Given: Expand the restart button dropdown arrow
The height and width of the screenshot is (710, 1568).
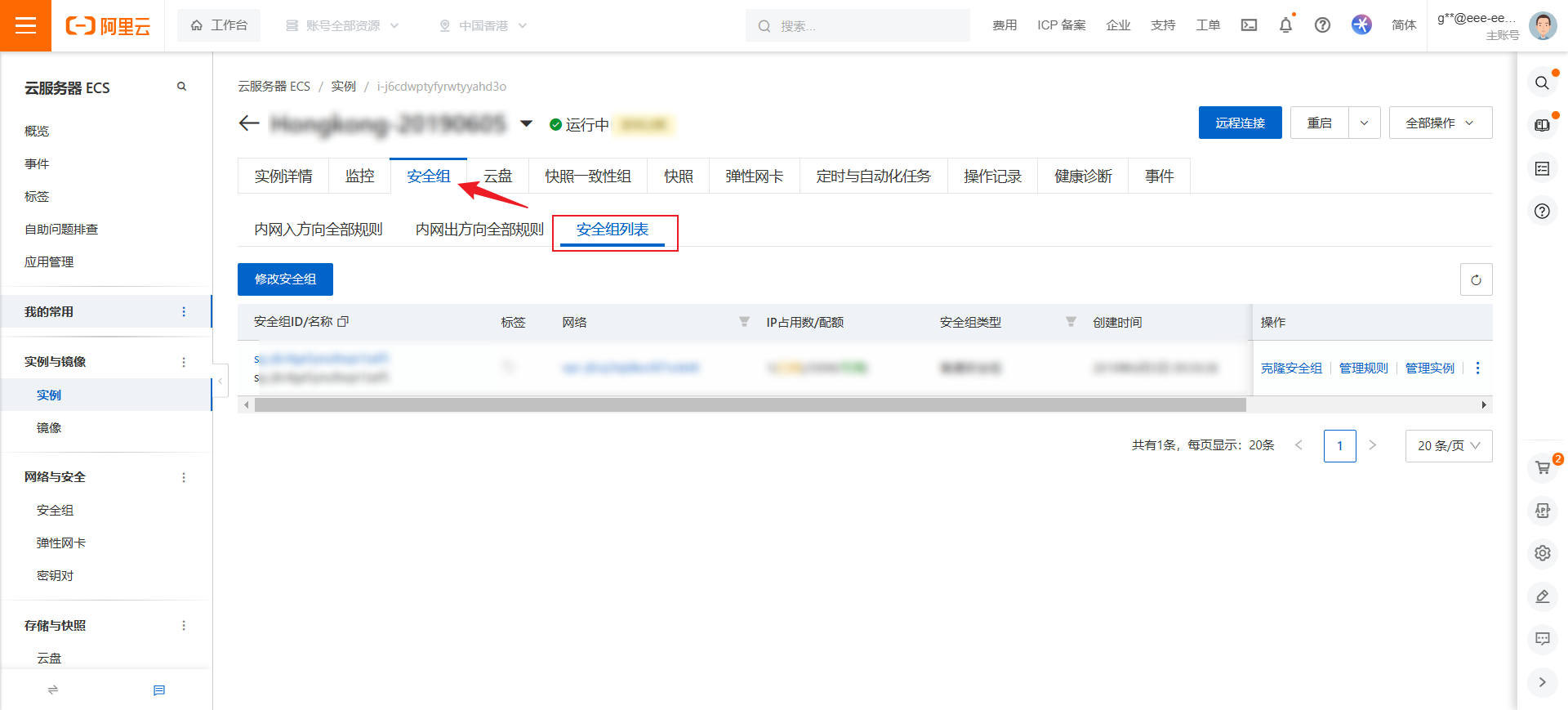Looking at the screenshot, I should (x=1364, y=123).
